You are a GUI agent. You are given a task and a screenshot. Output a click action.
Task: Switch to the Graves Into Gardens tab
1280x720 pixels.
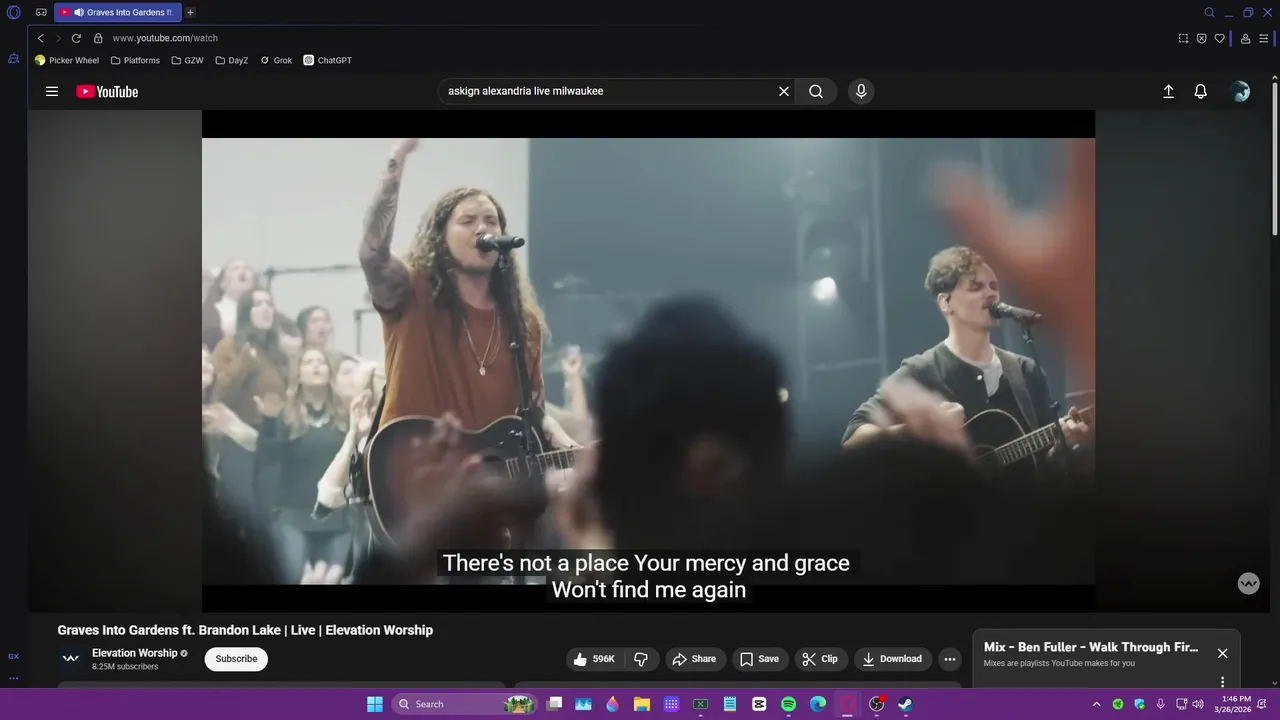click(x=118, y=13)
